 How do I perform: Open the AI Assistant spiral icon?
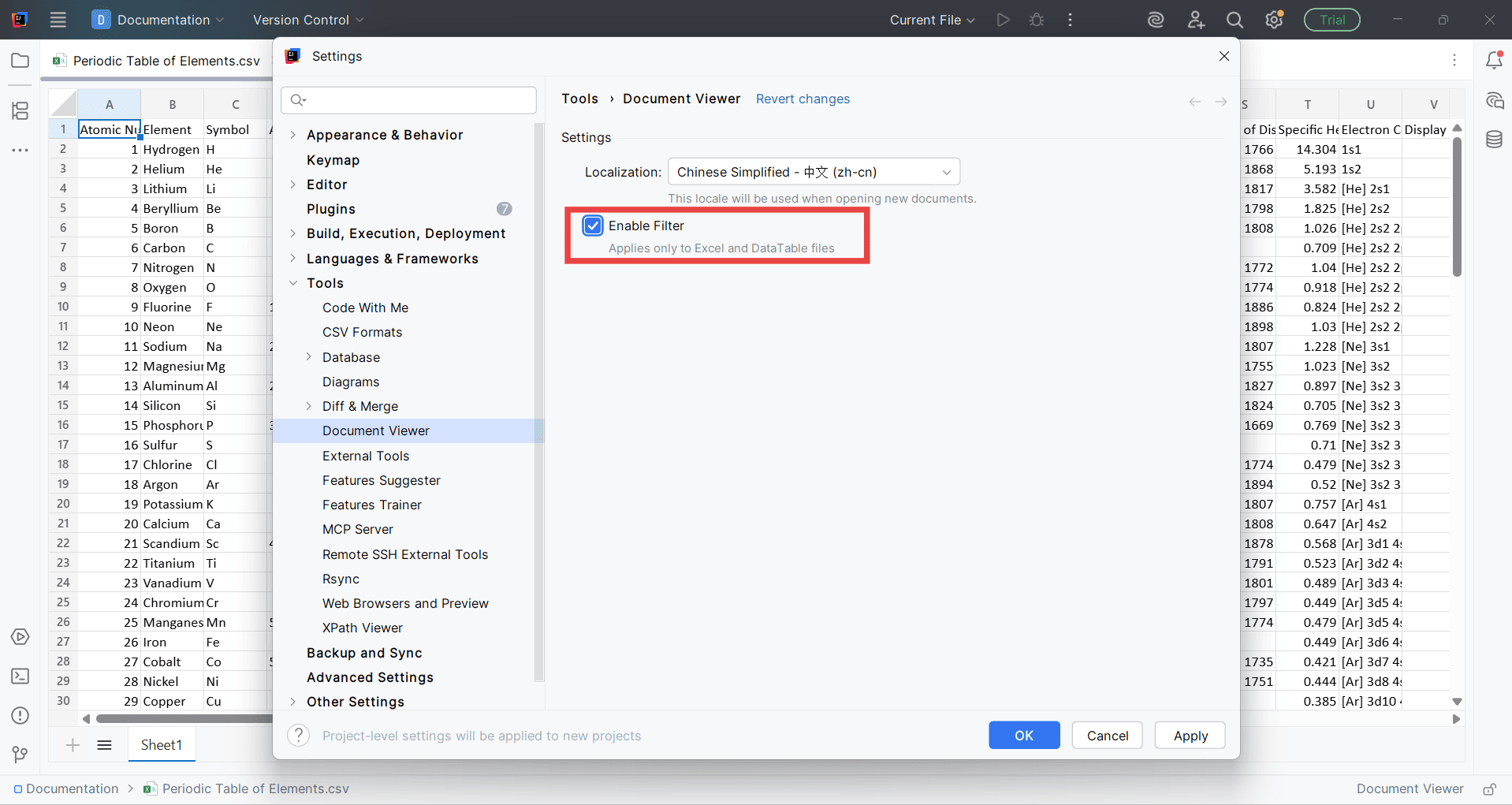(1156, 20)
